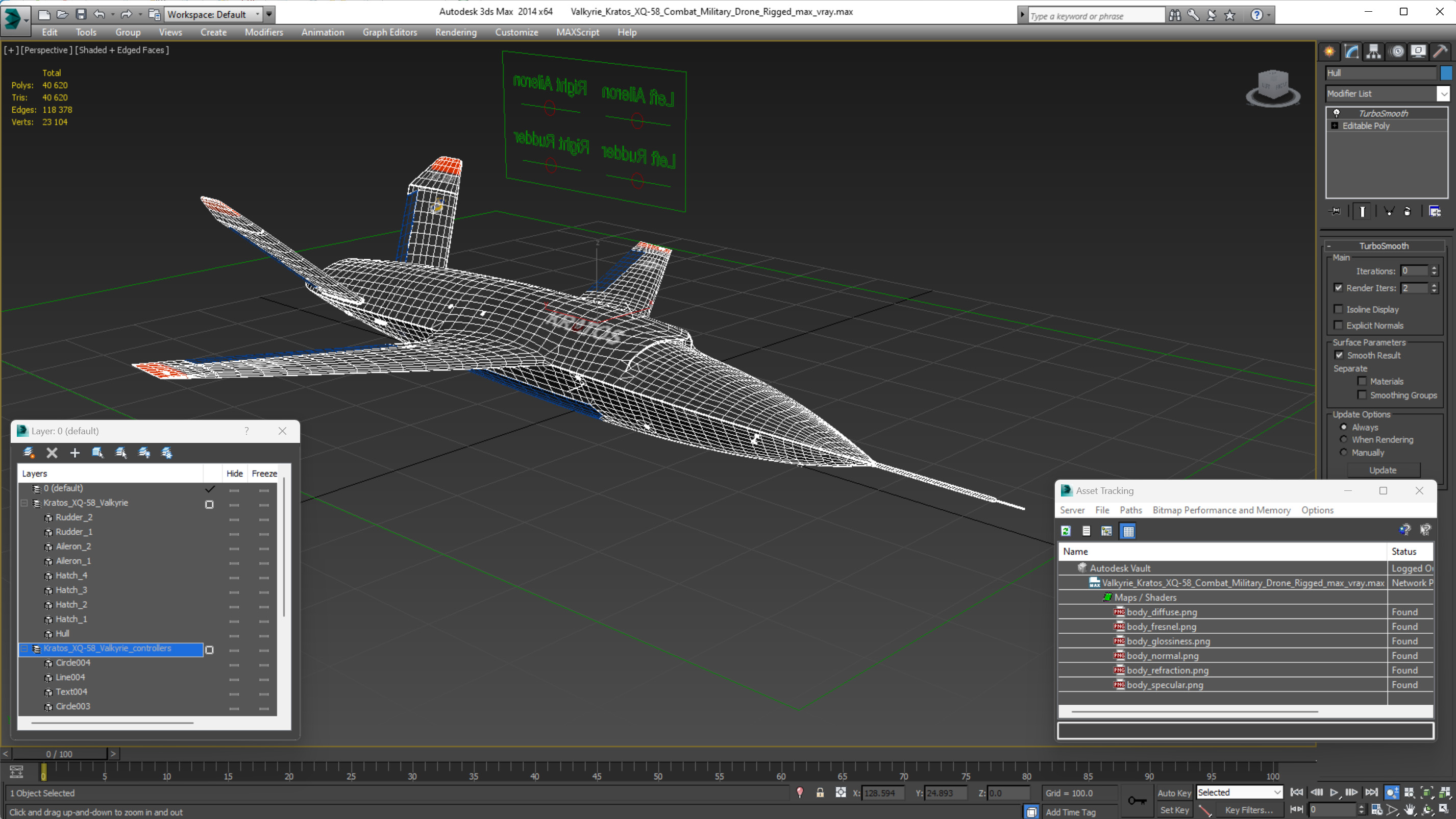The image size is (1456, 819).
Task: Enable Explicit Normals checkbox
Action: (x=1338, y=325)
